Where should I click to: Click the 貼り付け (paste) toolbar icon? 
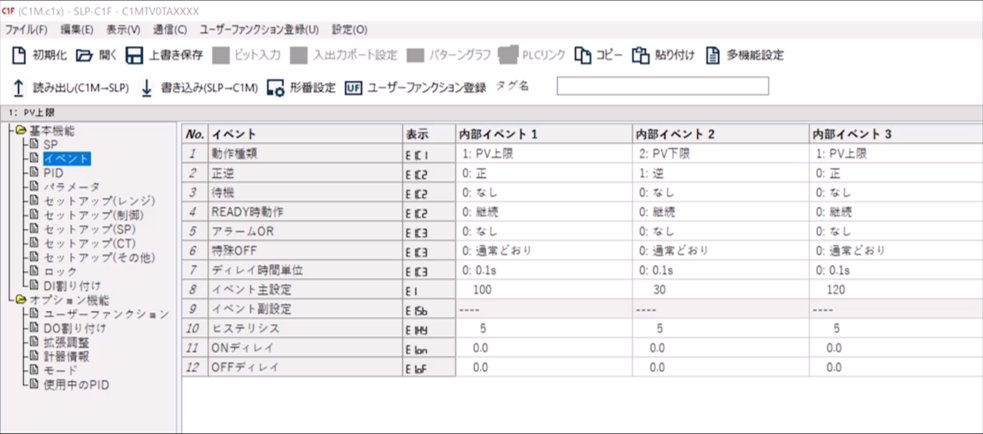[x=641, y=55]
